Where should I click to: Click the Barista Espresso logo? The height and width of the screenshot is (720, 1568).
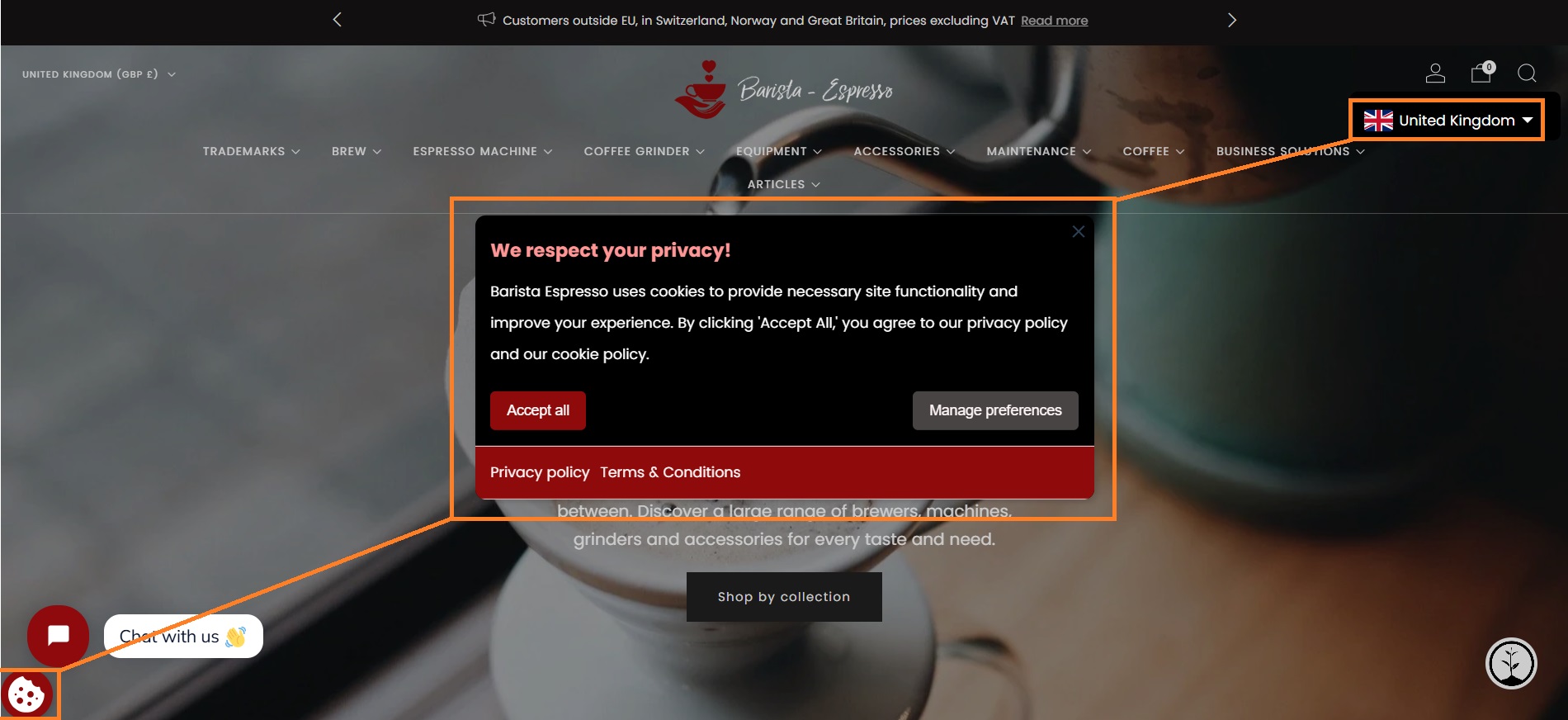coord(784,89)
